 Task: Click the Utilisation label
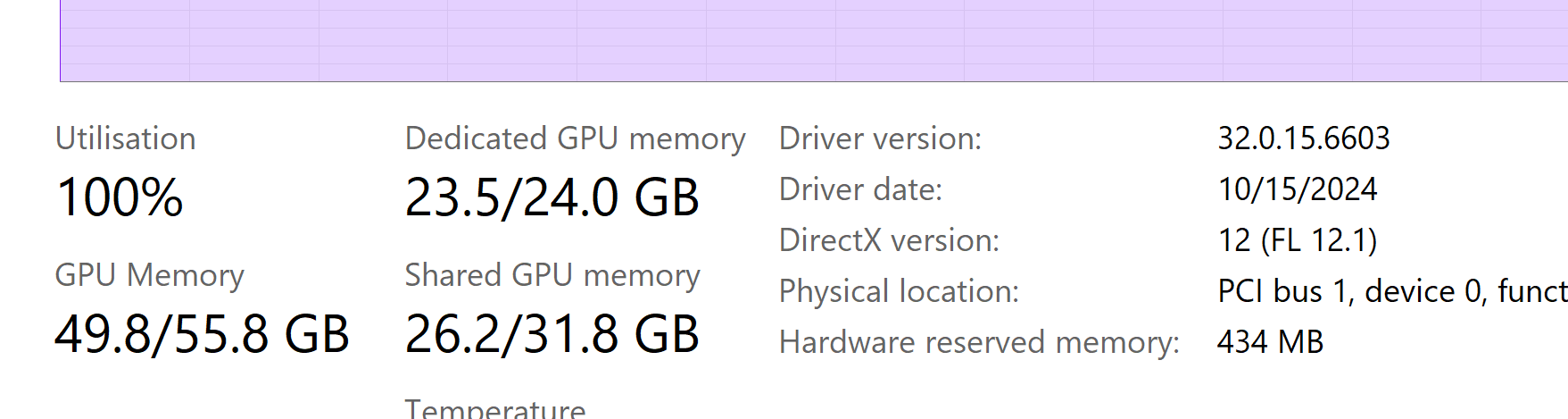[x=126, y=138]
